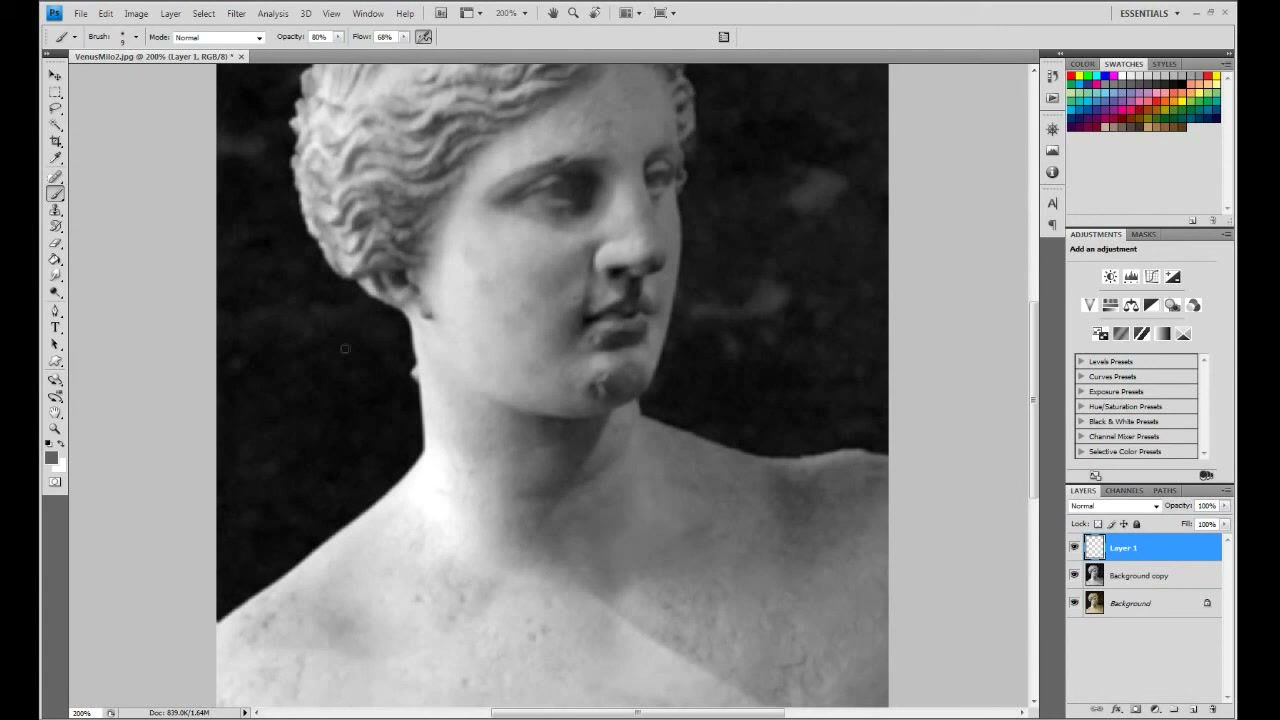The image size is (1280, 720).
Task: Expand Hue/Saturation Presets
Action: pos(1081,406)
